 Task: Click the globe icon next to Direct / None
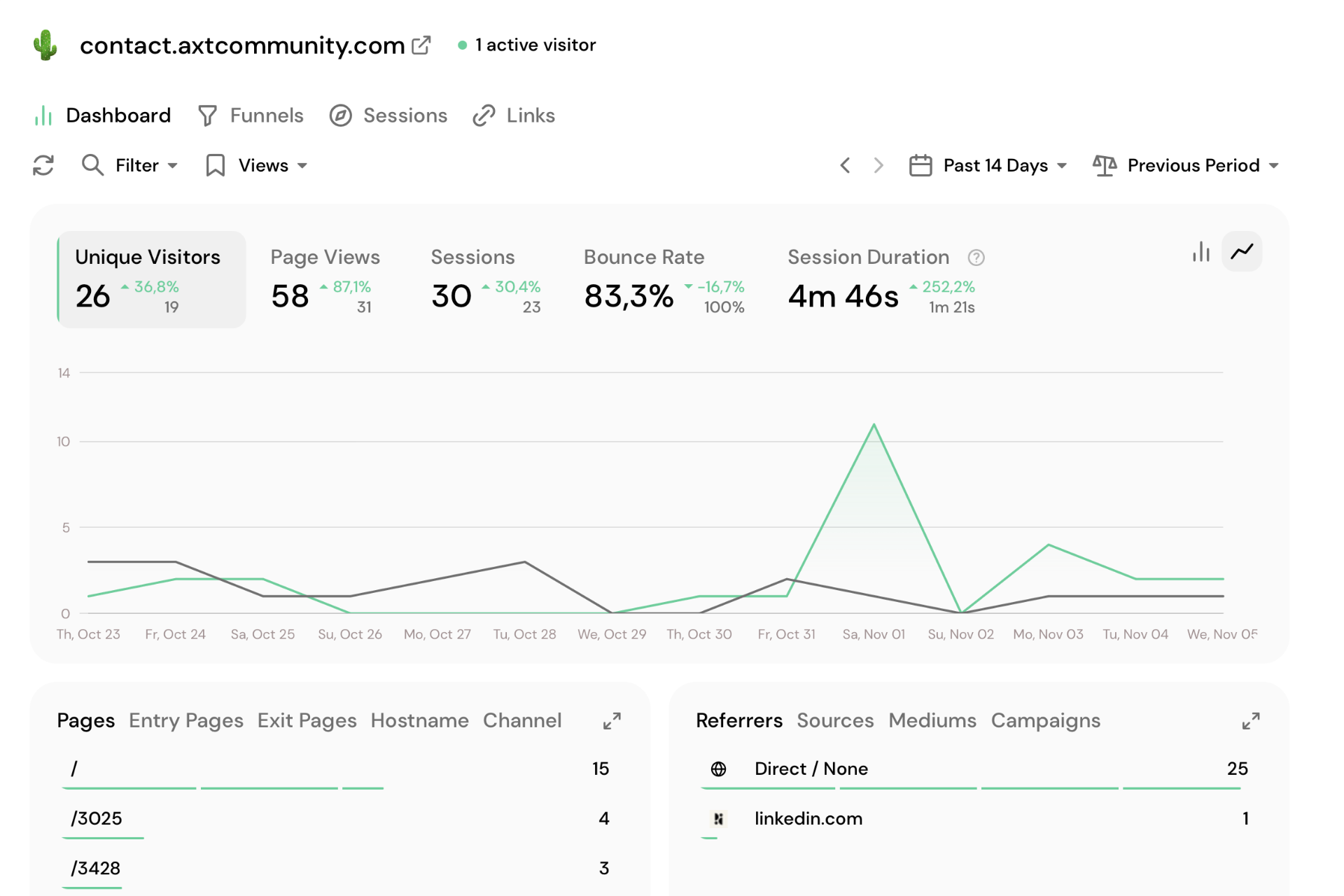click(x=717, y=768)
